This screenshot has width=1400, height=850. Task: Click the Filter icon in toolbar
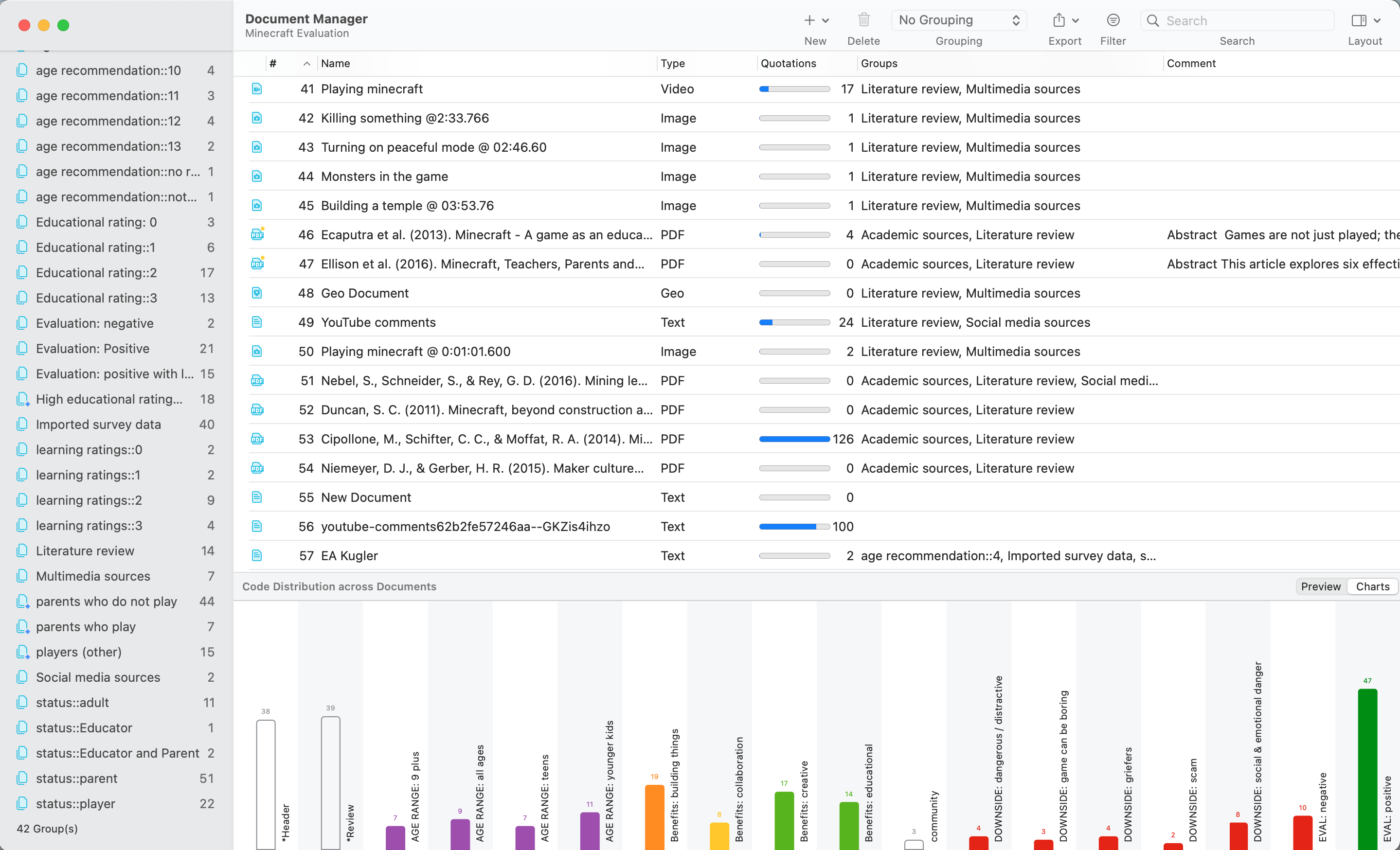point(1113,20)
